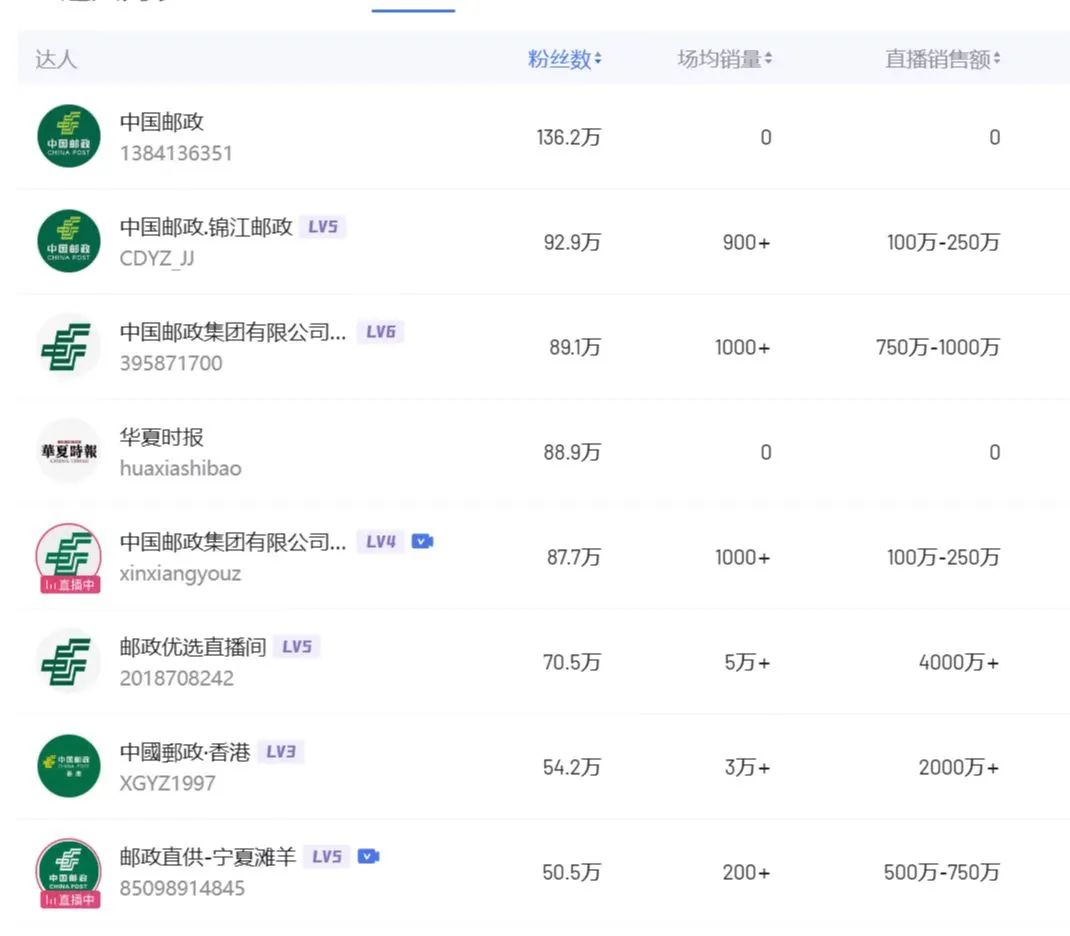Open 邮政直供-宁夏滩羊 name link
The width and height of the screenshot is (1070, 936).
click(x=208, y=858)
